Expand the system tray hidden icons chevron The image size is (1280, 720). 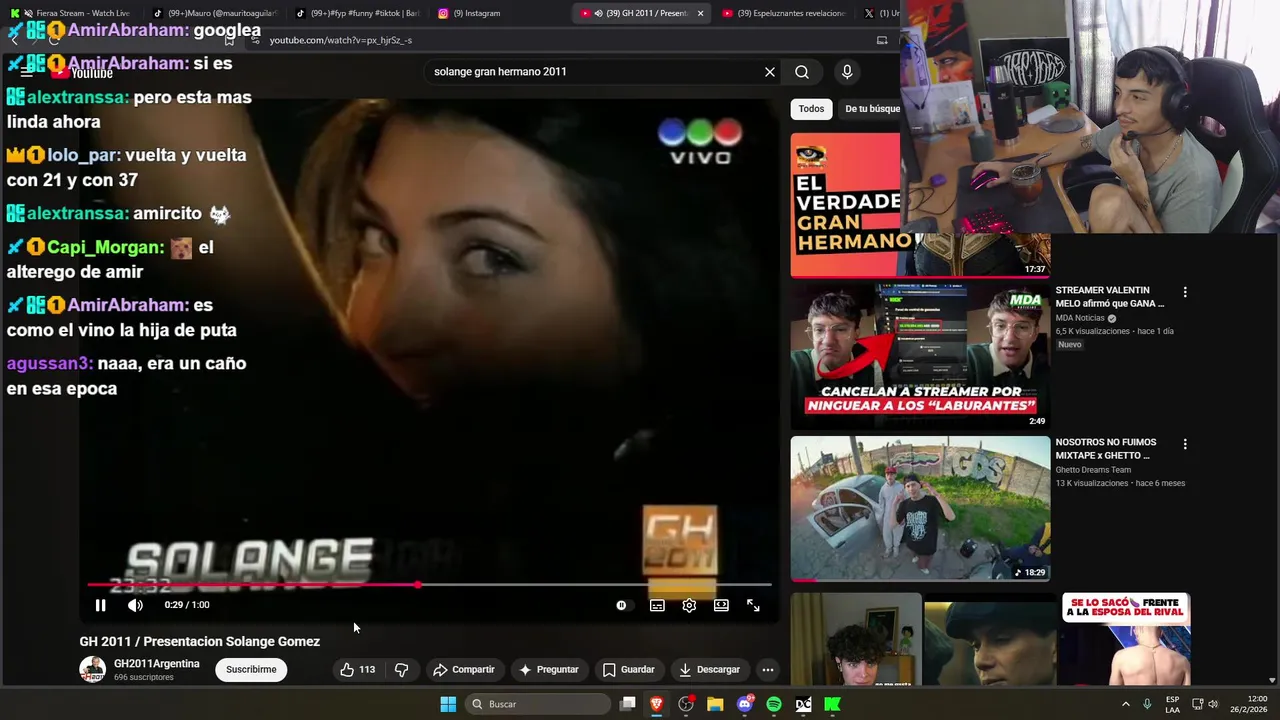coord(1125,704)
